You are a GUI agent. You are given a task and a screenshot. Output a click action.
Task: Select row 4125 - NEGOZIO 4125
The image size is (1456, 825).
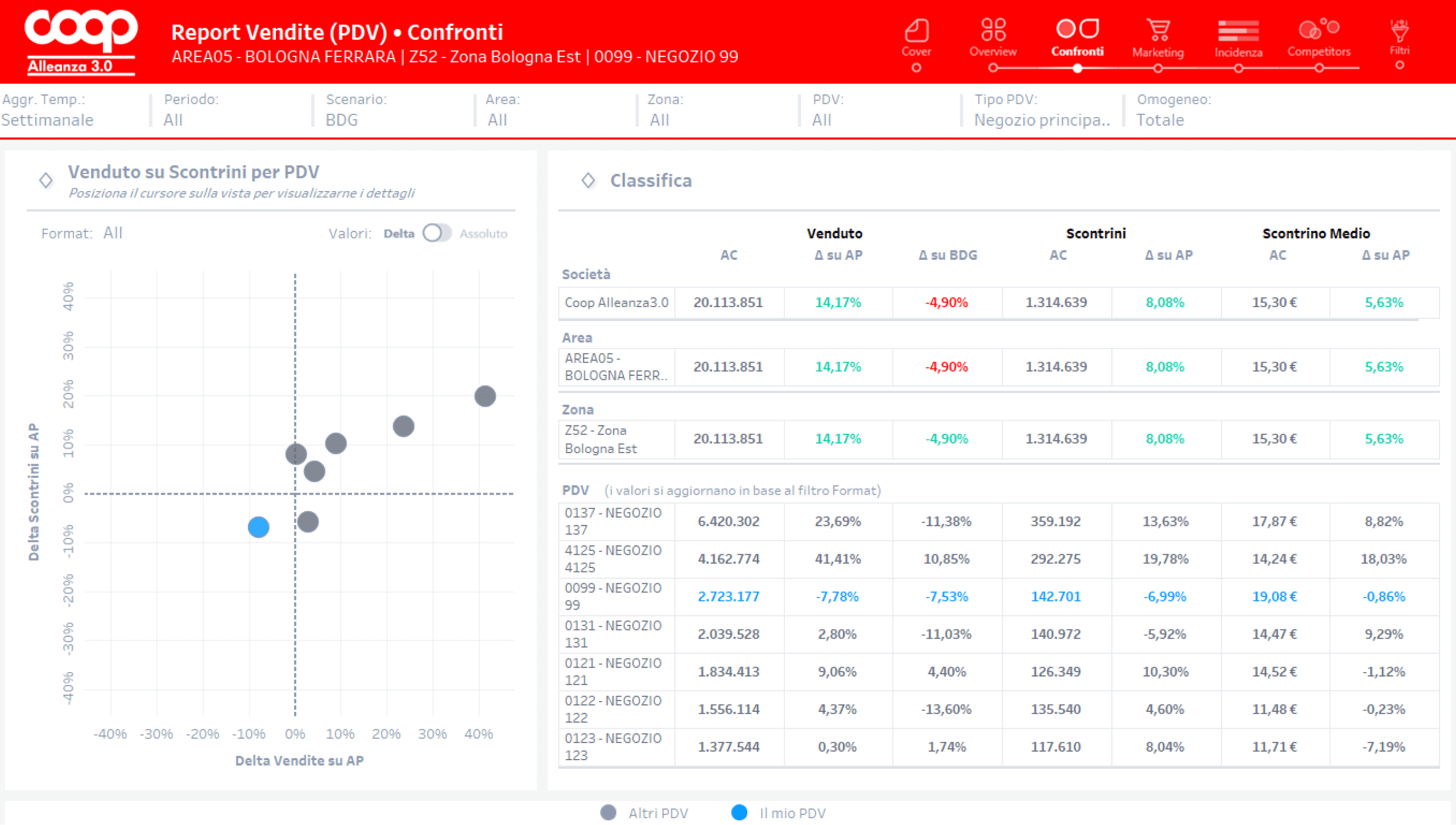pyautogui.click(x=999, y=559)
